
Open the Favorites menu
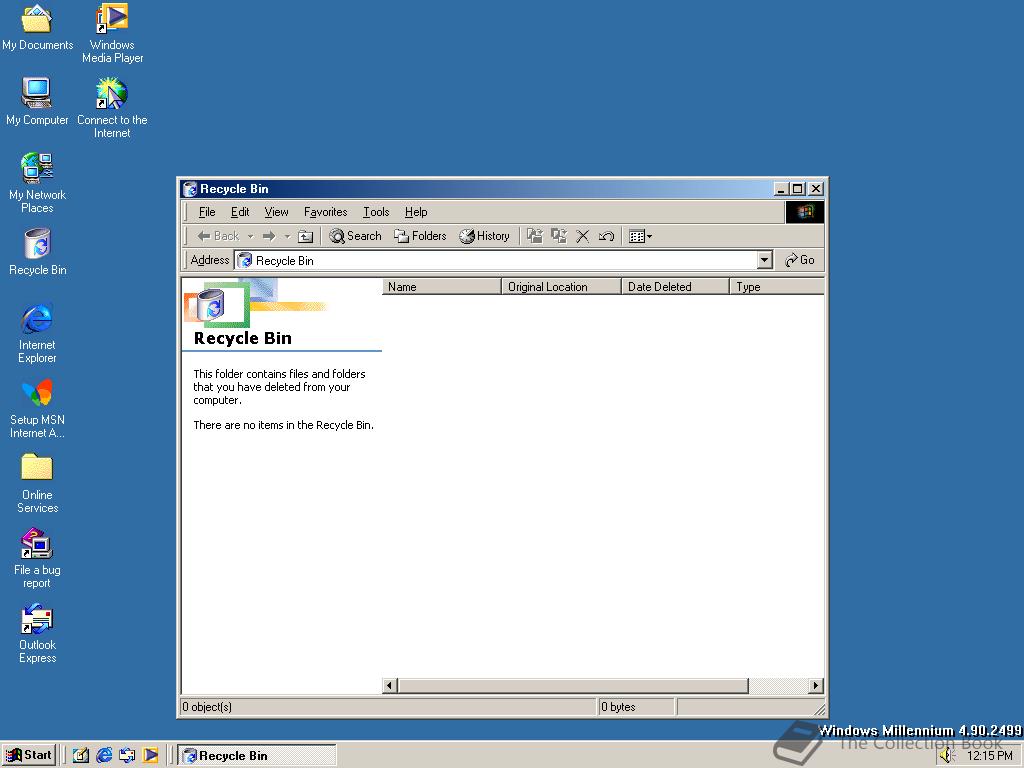[x=325, y=212]
